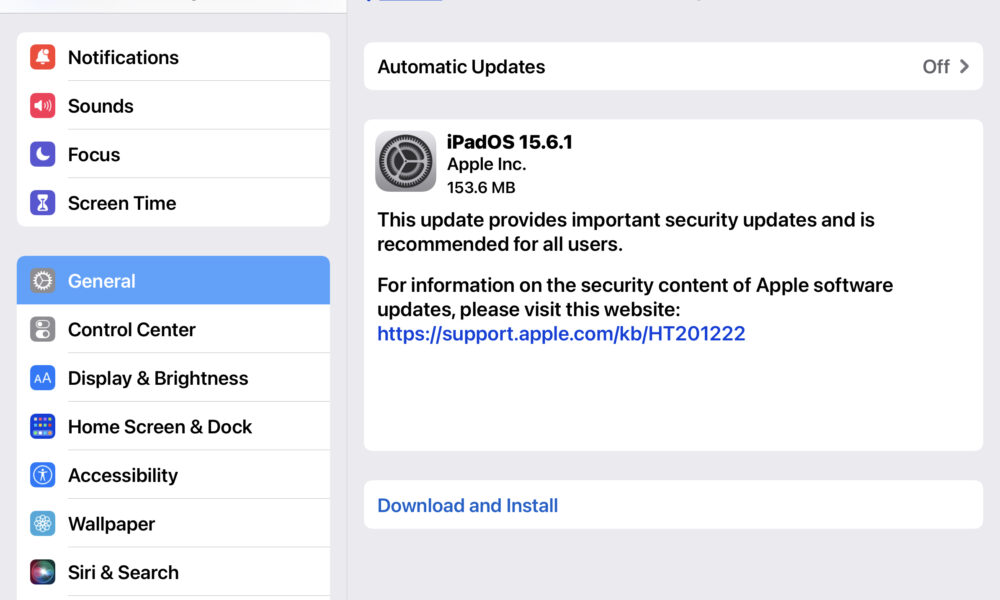
Task: Open Screen Time settings
Action: [173, 203]
